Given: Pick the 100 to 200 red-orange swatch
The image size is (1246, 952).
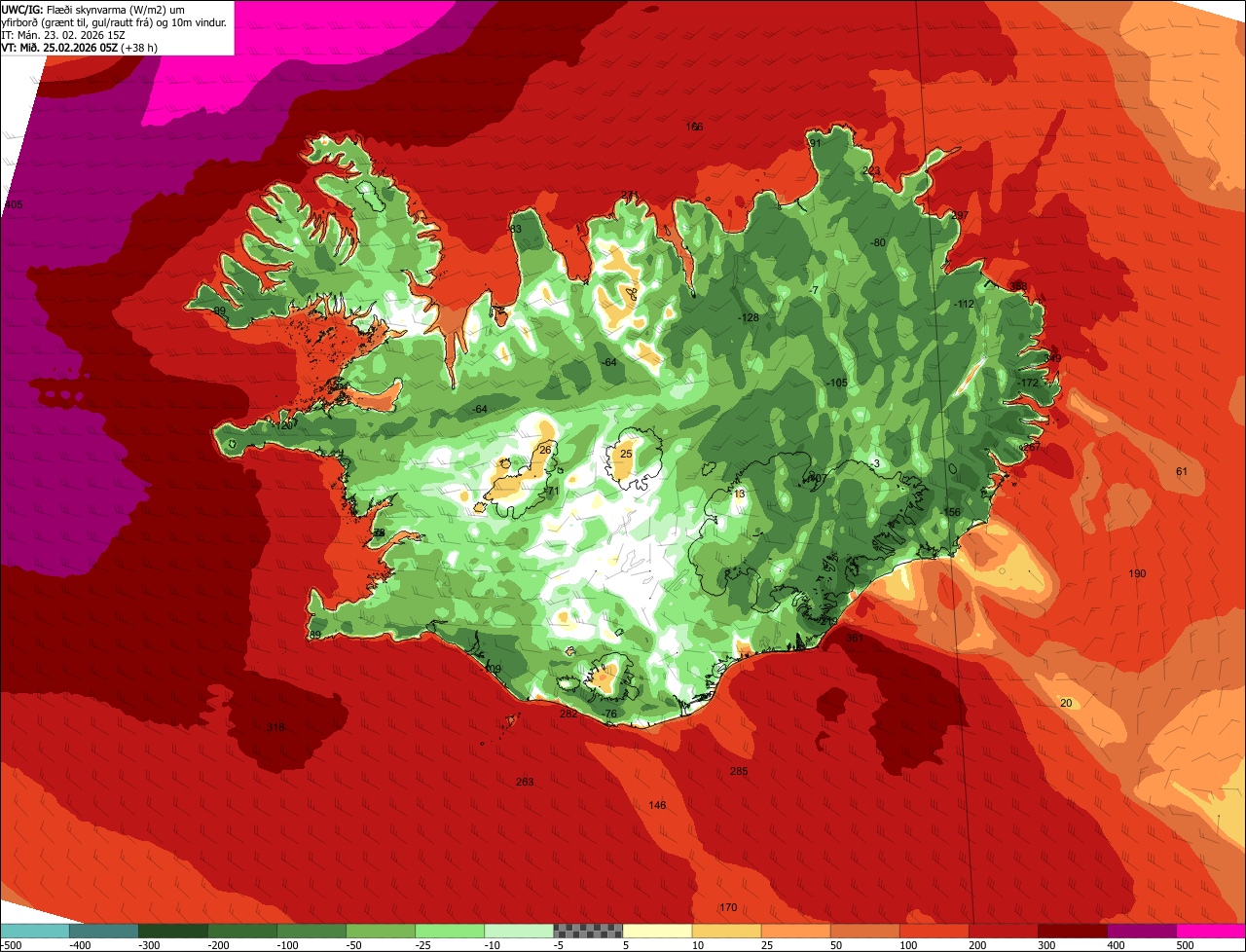Looking at the screenshot, I should [934, 930].
